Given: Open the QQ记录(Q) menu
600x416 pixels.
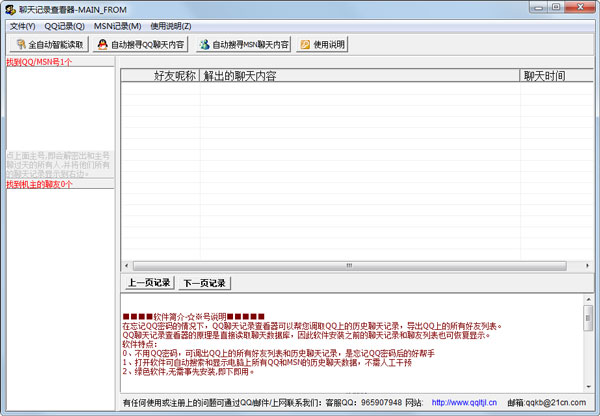Looking at the screenshot, I should point(64,25).
